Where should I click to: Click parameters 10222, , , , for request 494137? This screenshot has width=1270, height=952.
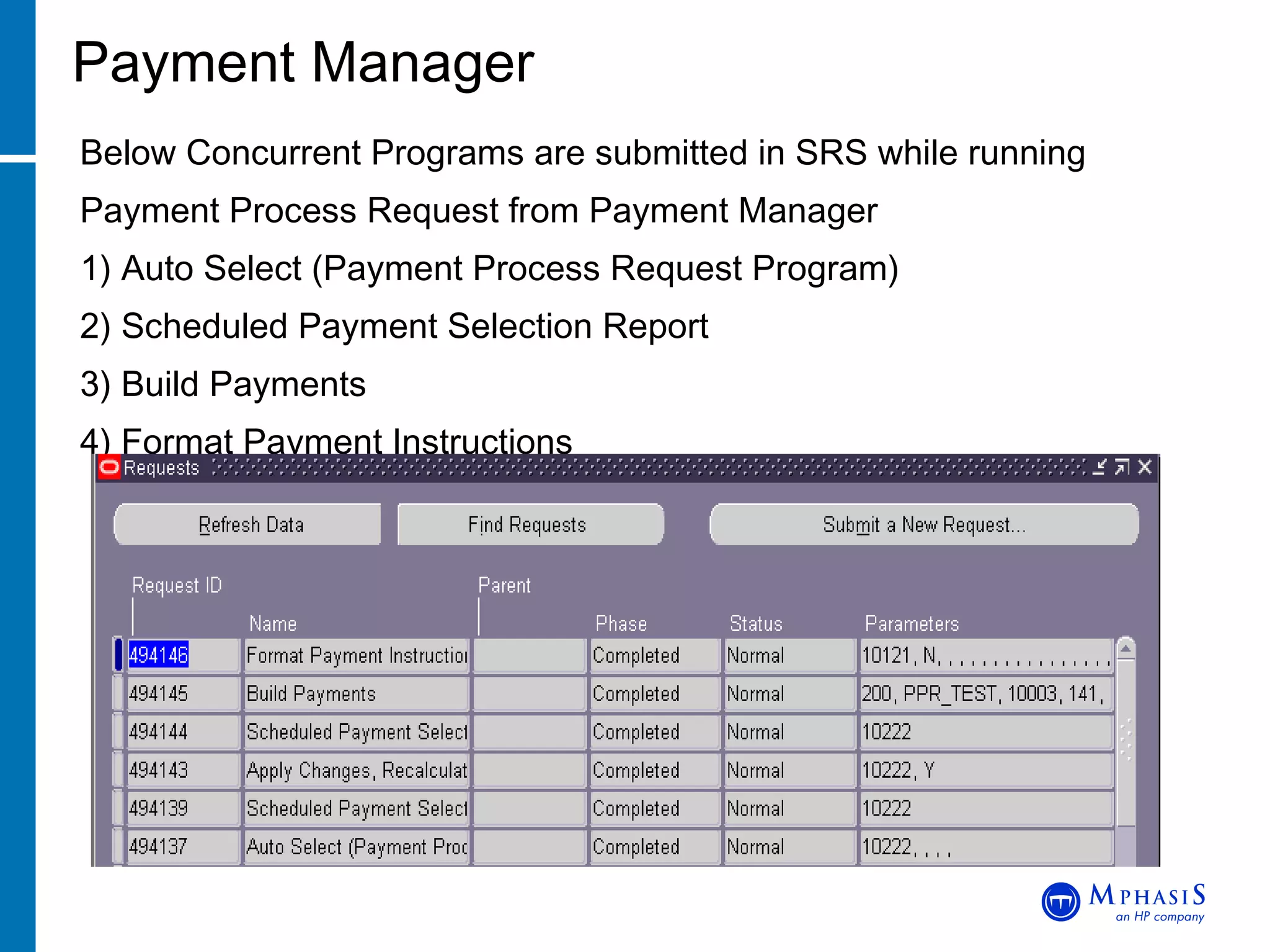click(x=986, y=847)
